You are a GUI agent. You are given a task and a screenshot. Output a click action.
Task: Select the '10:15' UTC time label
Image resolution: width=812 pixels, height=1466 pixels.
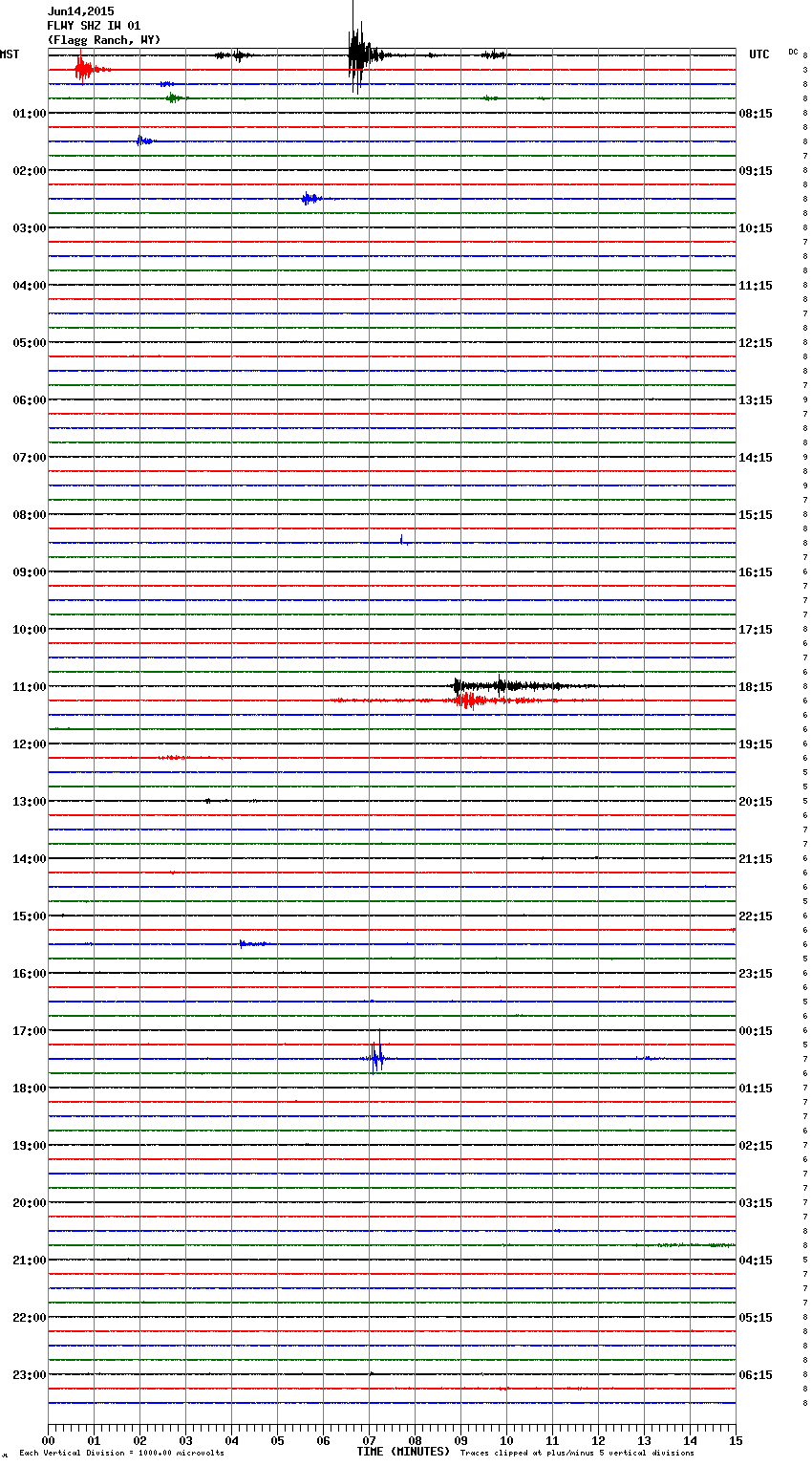756,228
